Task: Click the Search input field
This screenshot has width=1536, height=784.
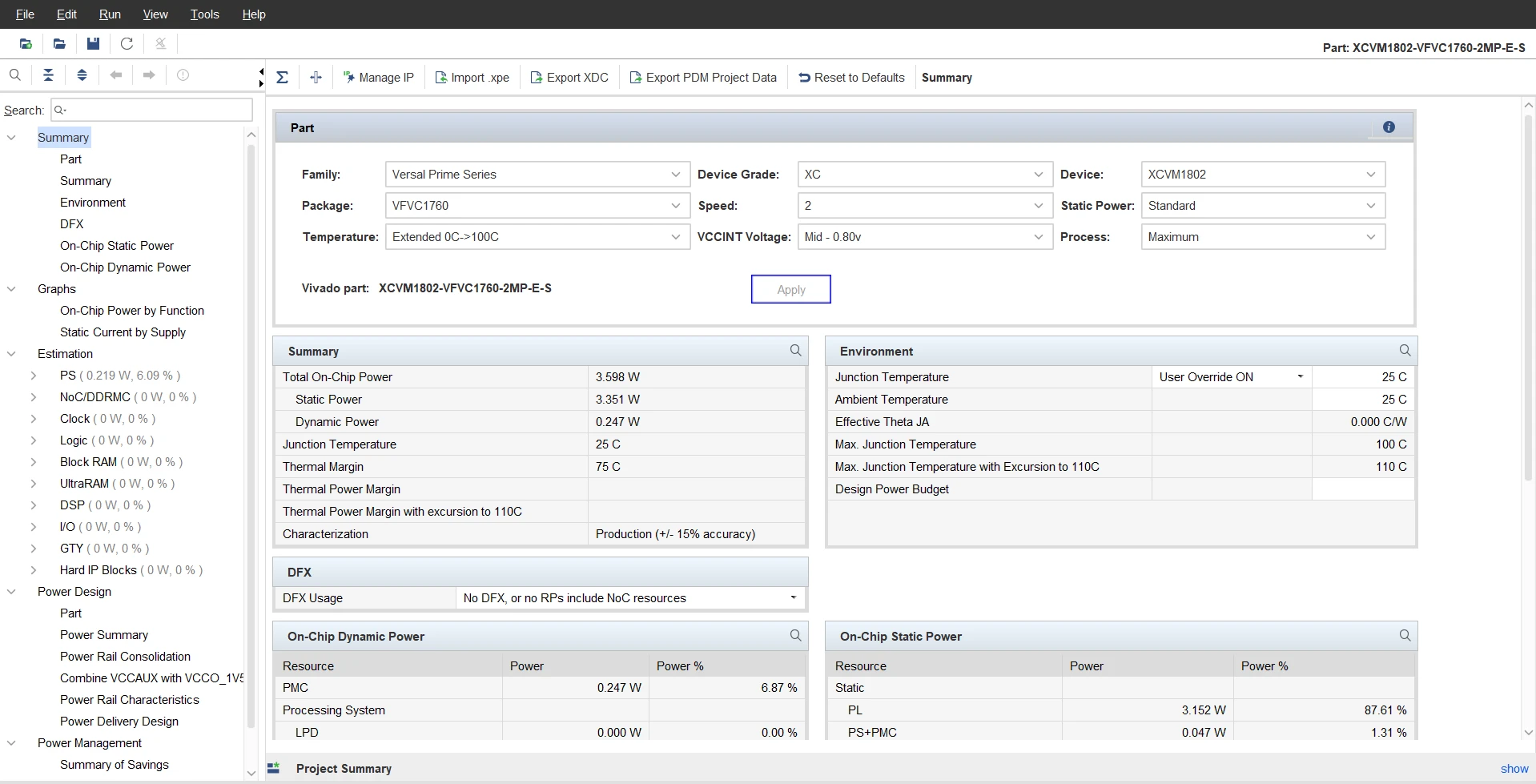Action: pos(151,110)
